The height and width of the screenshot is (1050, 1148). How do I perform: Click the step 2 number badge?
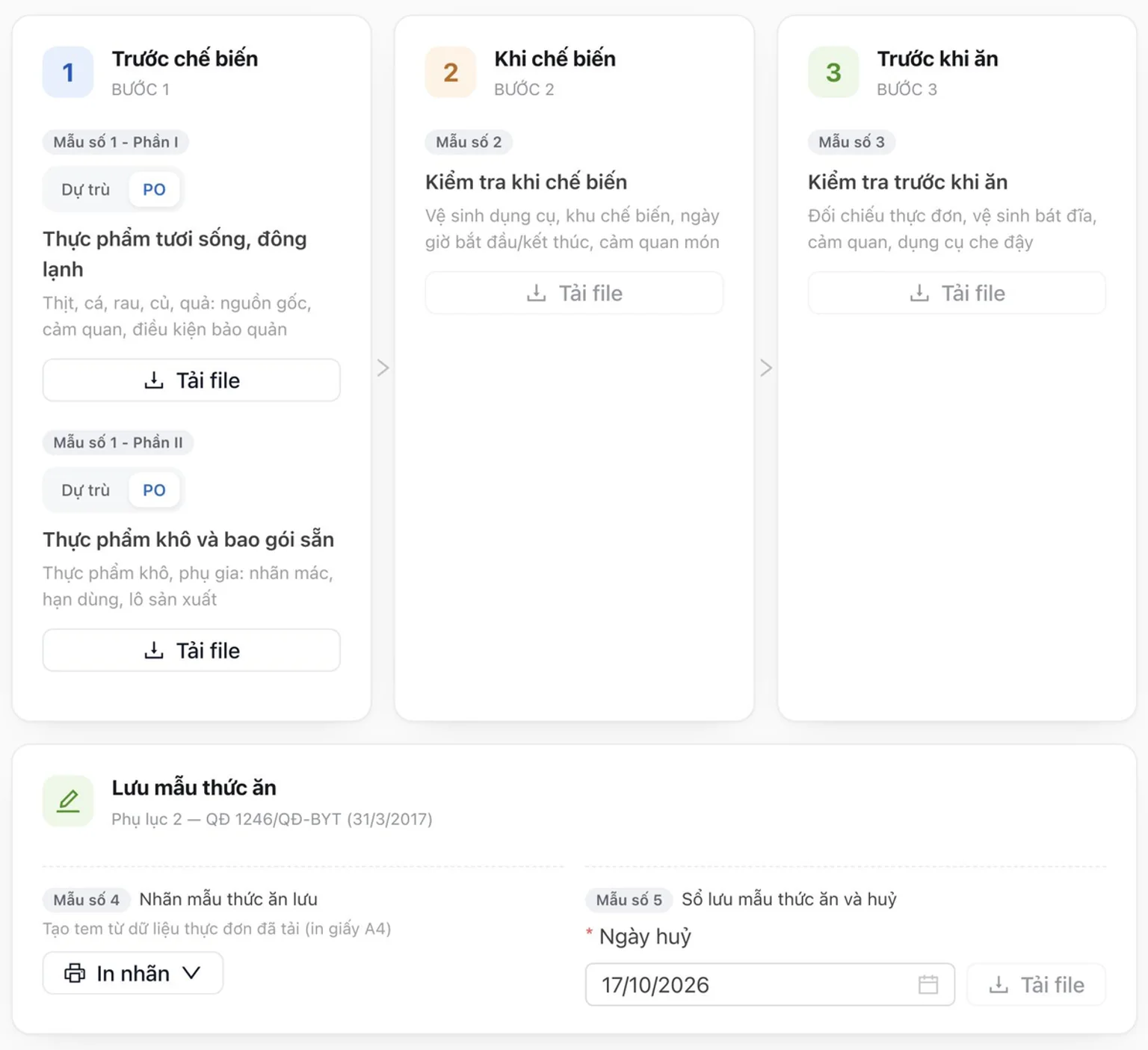[x=451, y=72]
